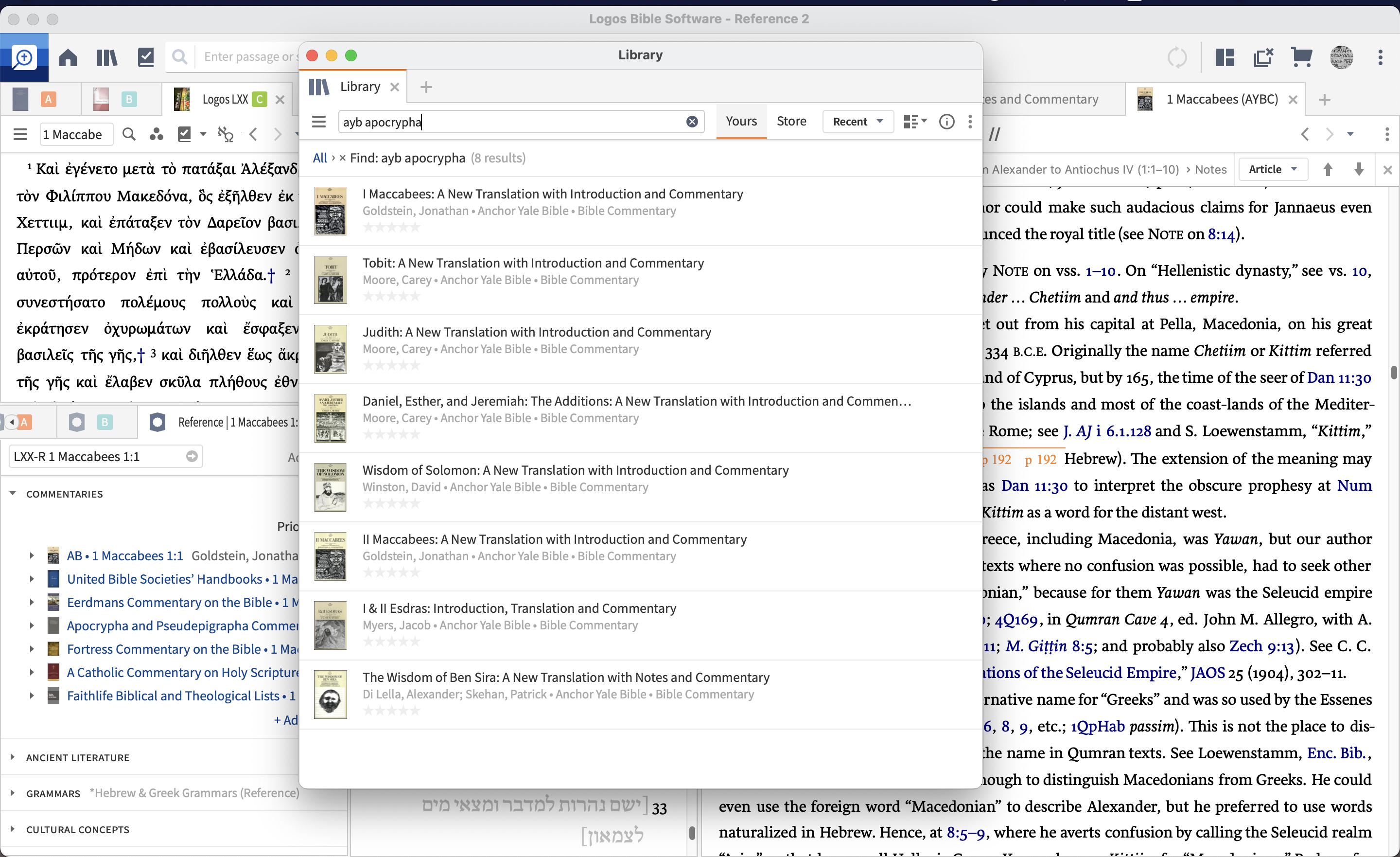Open the visual filters dots icon
This screenshot has height=857, width=1400.
[156, 135]
